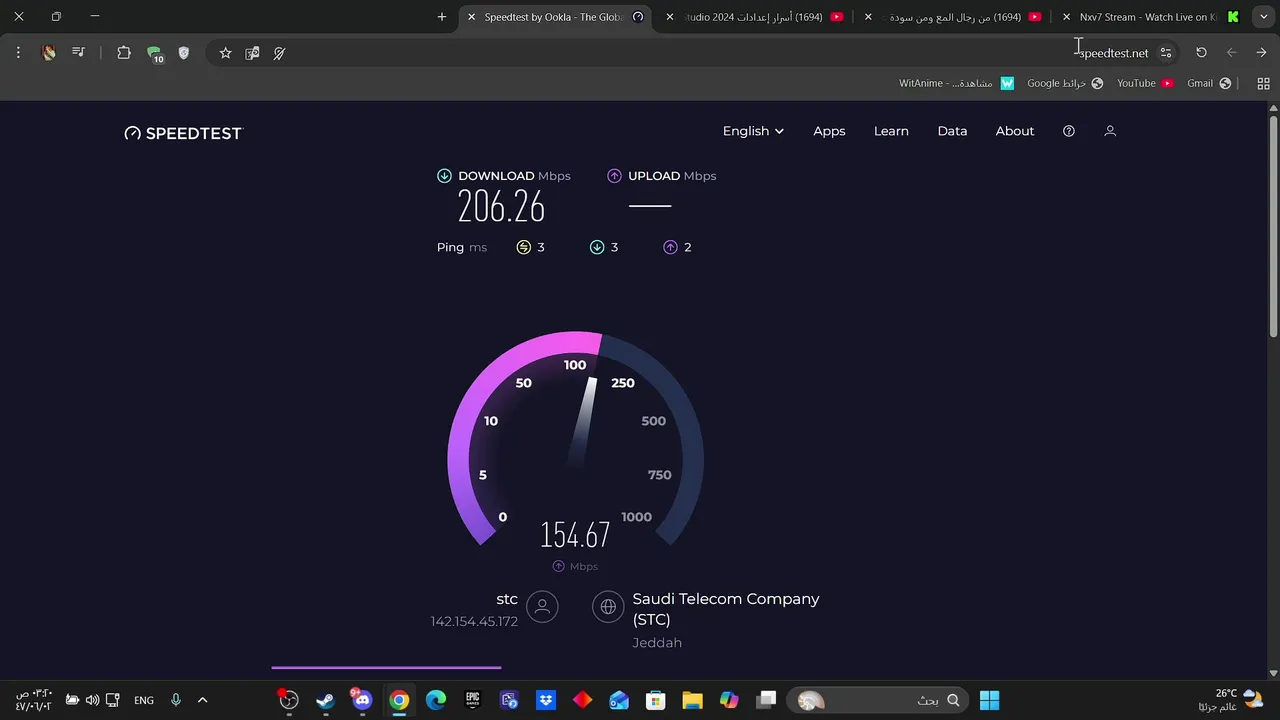Open the site information icon in address bar
Viewport: 1280px width, 720px height.
point(1166,53)
